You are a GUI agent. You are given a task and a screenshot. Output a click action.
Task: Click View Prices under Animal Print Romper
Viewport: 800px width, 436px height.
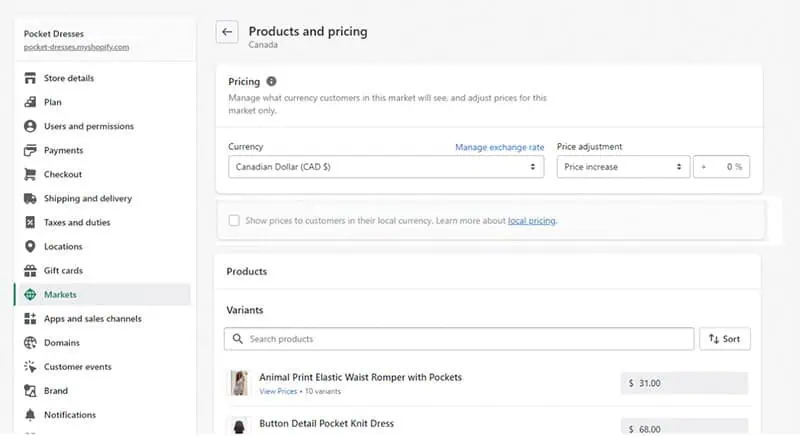pyautogui.click(x=278, y=391)
